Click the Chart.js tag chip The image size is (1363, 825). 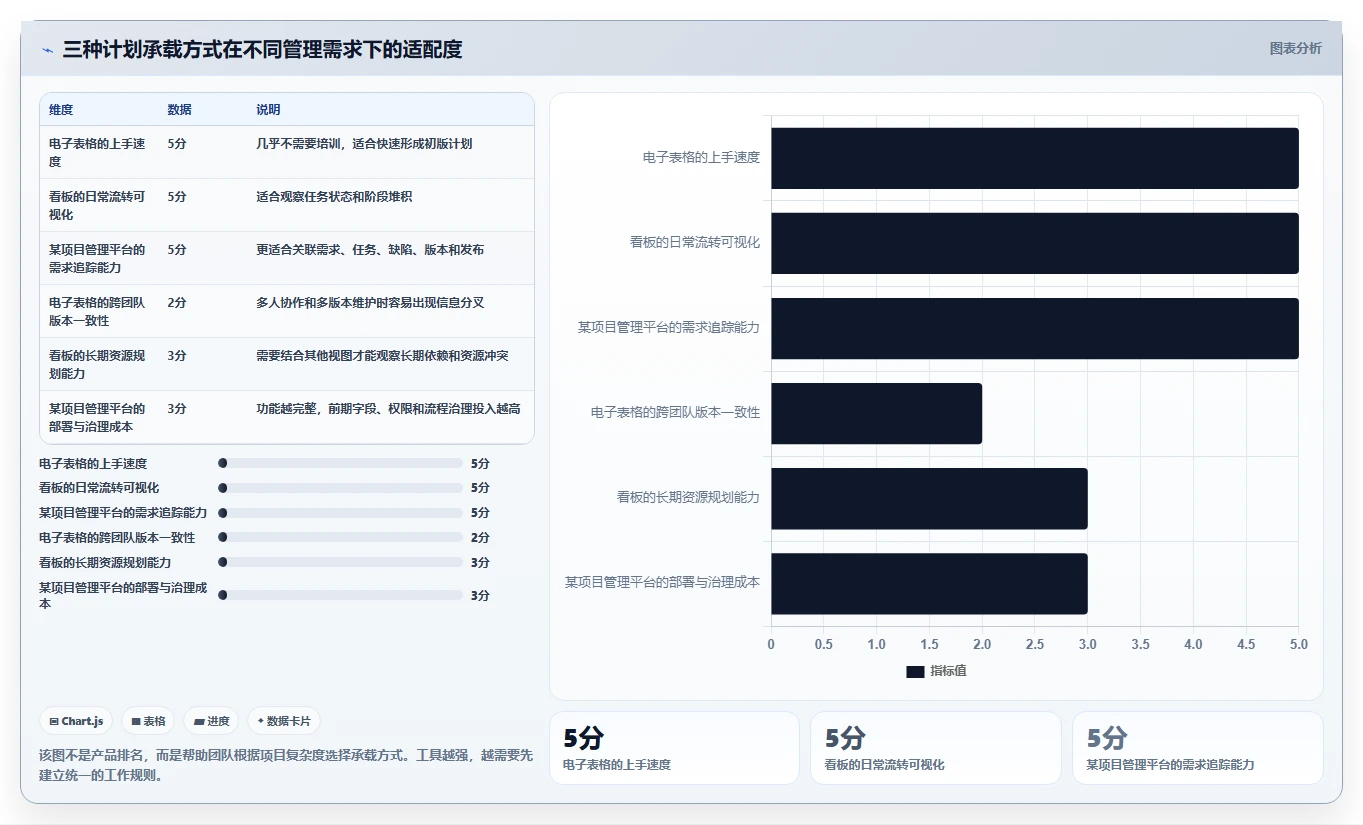click(76, 721)
